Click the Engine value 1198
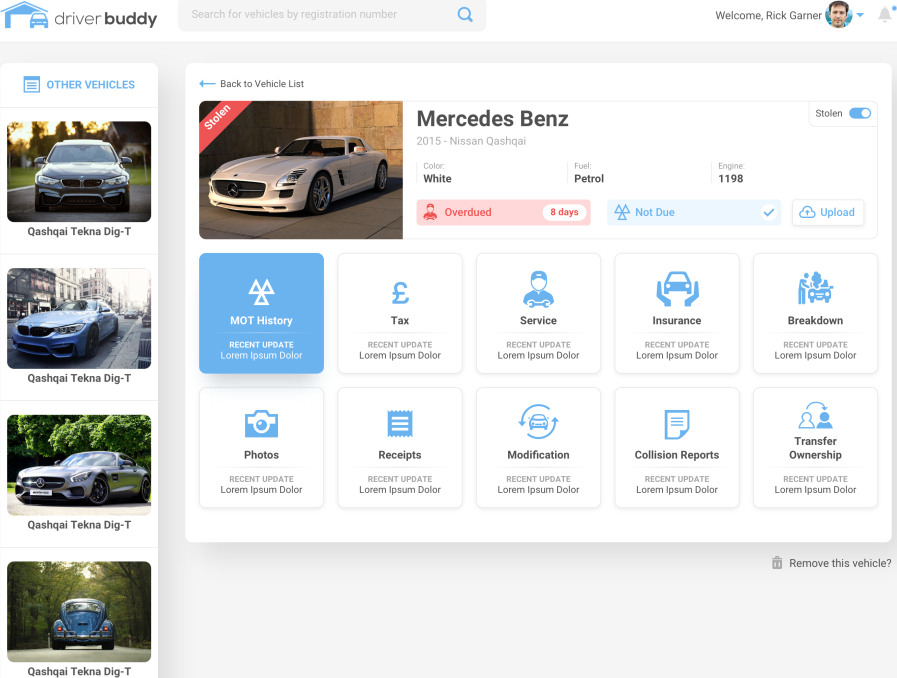Viewport: 897px width, 678px height. click(x=731, y=179)
